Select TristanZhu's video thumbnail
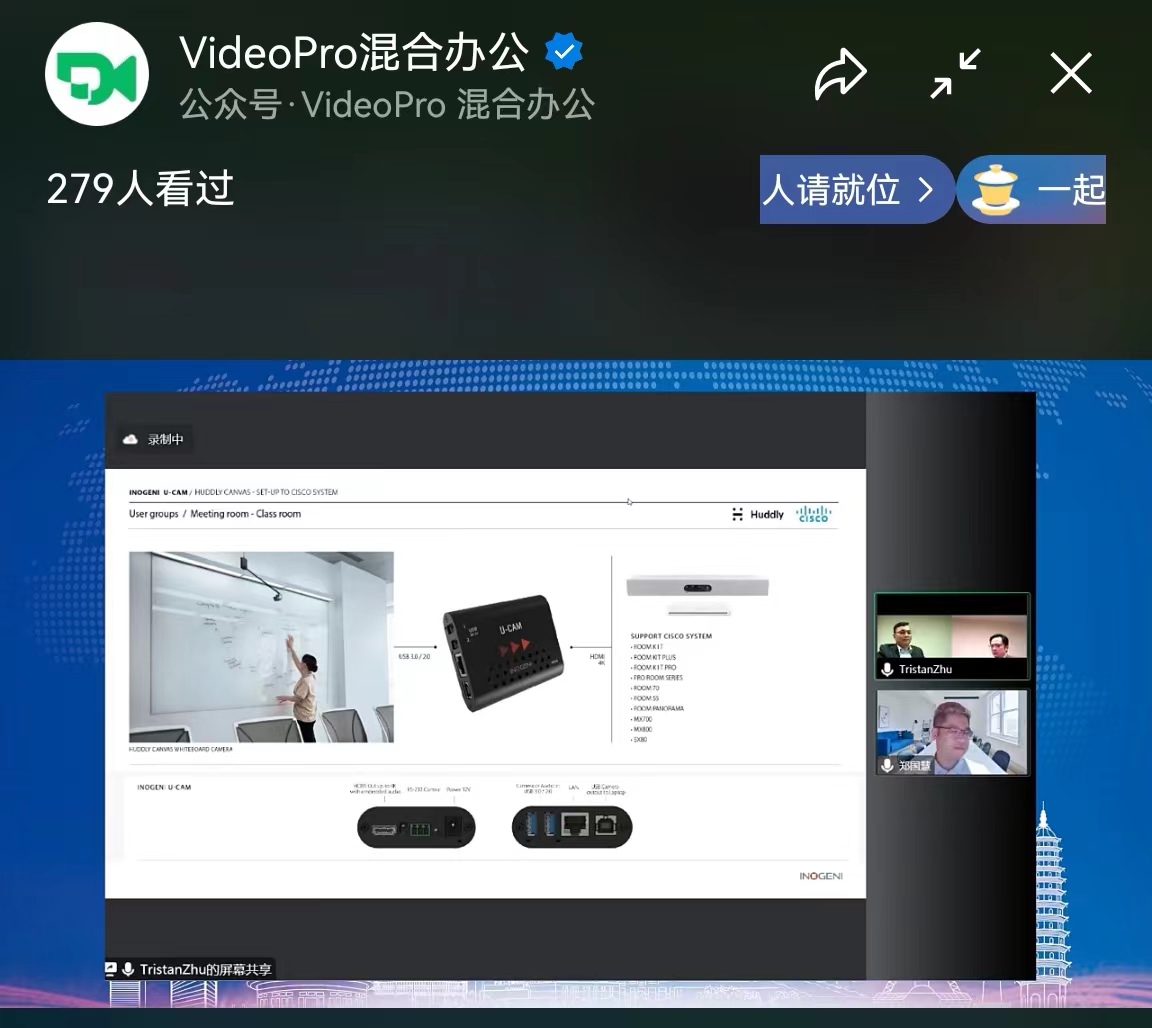Image resolution: width=1152 pixels, height=1028 pixels. [x=951, y=632]
